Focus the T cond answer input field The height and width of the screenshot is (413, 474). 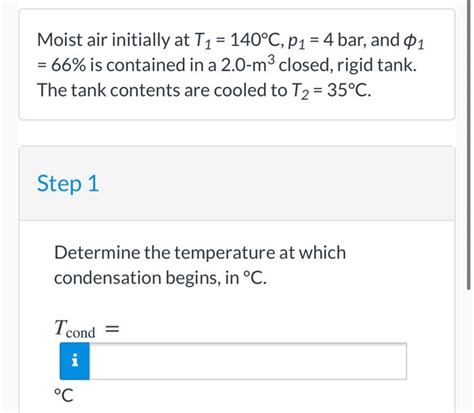pyautogui.click(x=248, y=361)
